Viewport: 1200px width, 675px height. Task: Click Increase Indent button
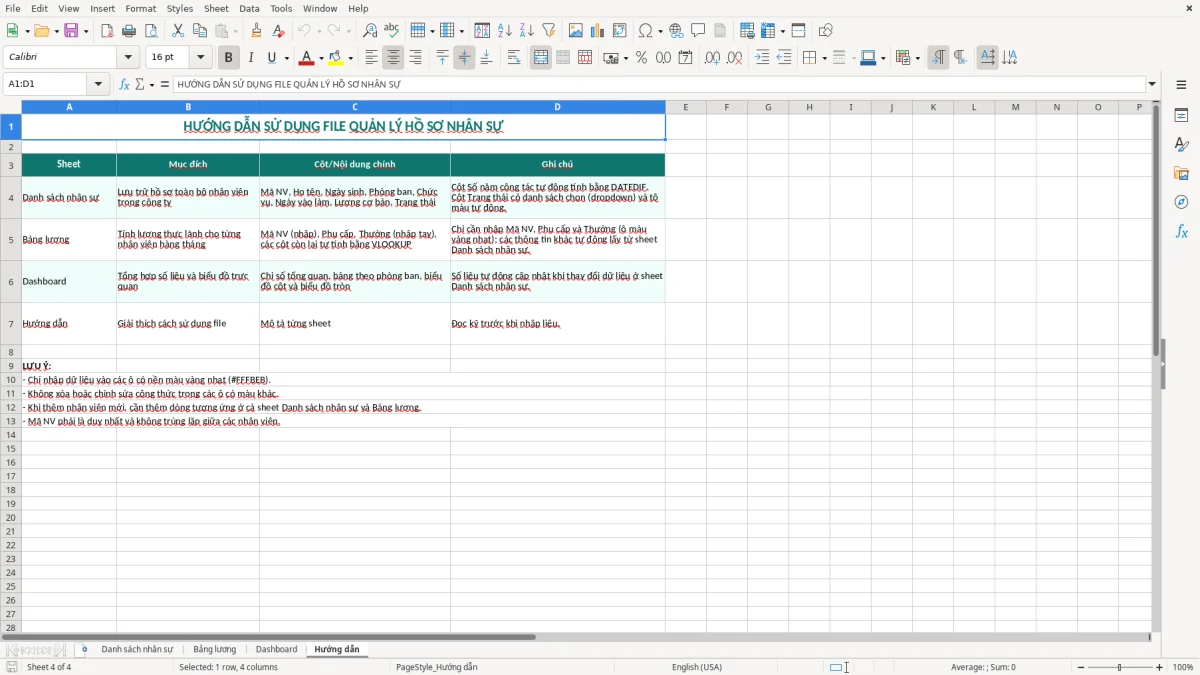pyautogui.click(x=762, y=58)
